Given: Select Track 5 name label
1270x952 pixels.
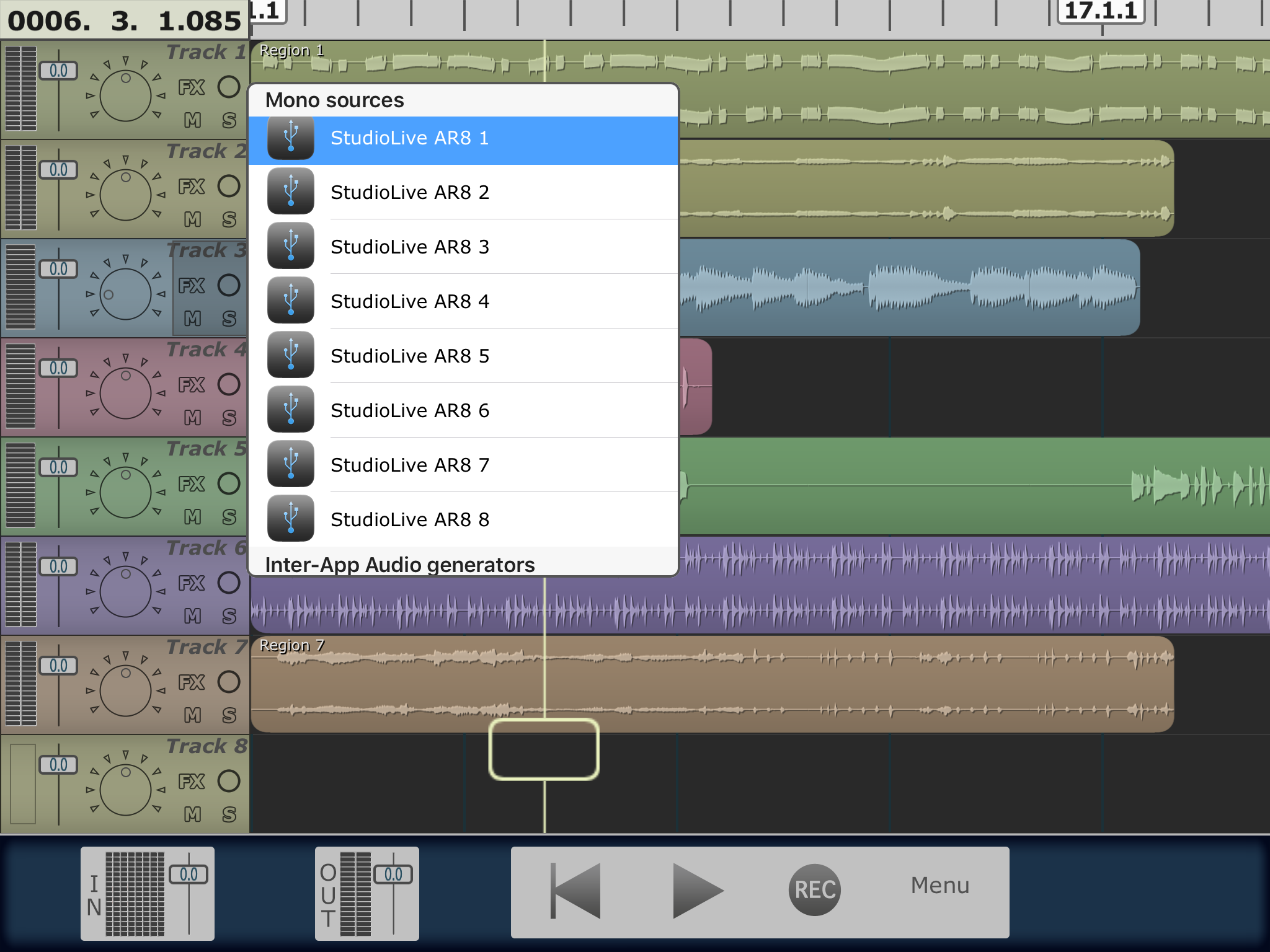Looking at the screenshot, I should point(206,449).
